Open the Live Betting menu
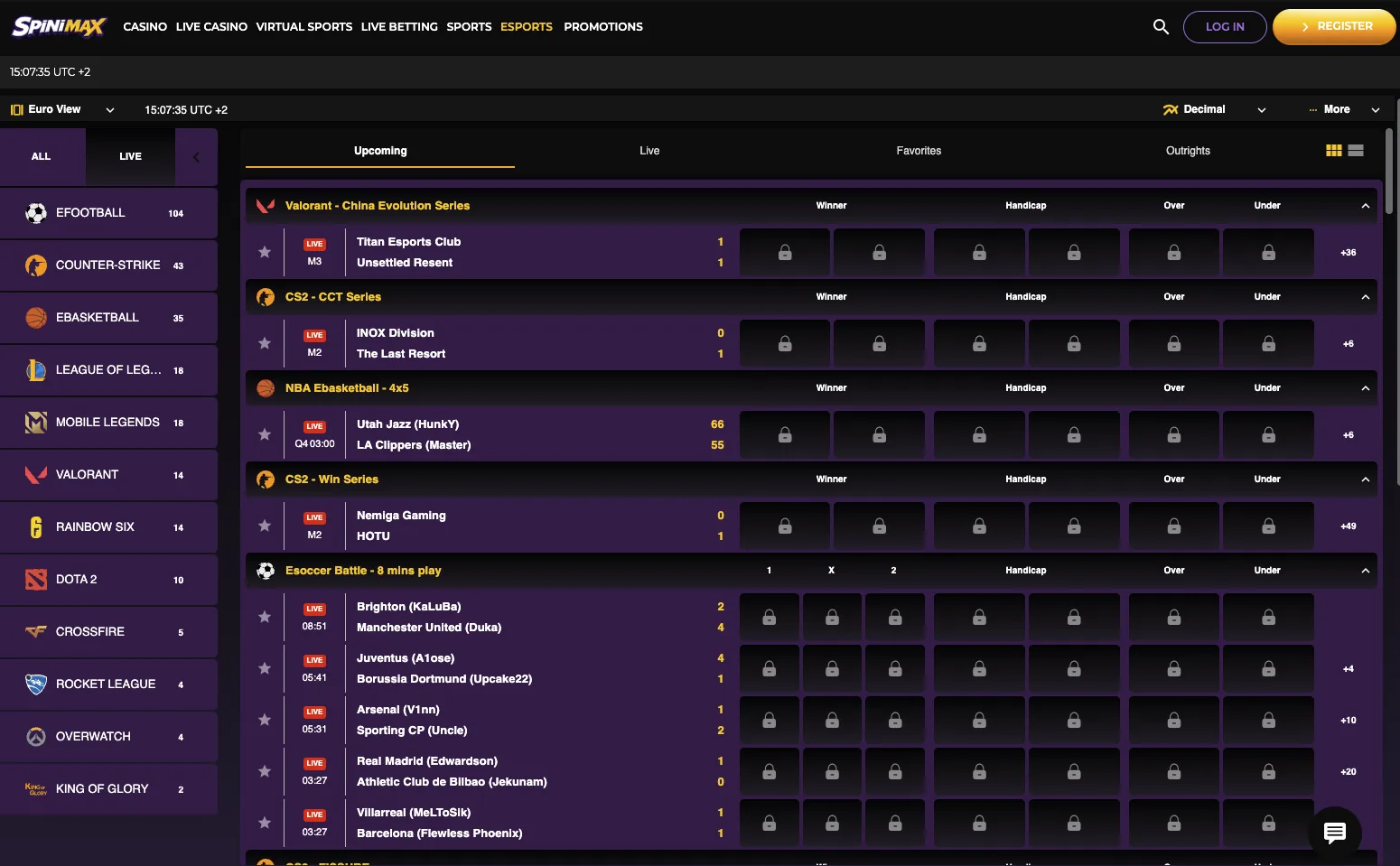This screenshot has height=866, width=1400. click(x=399, y=27)
